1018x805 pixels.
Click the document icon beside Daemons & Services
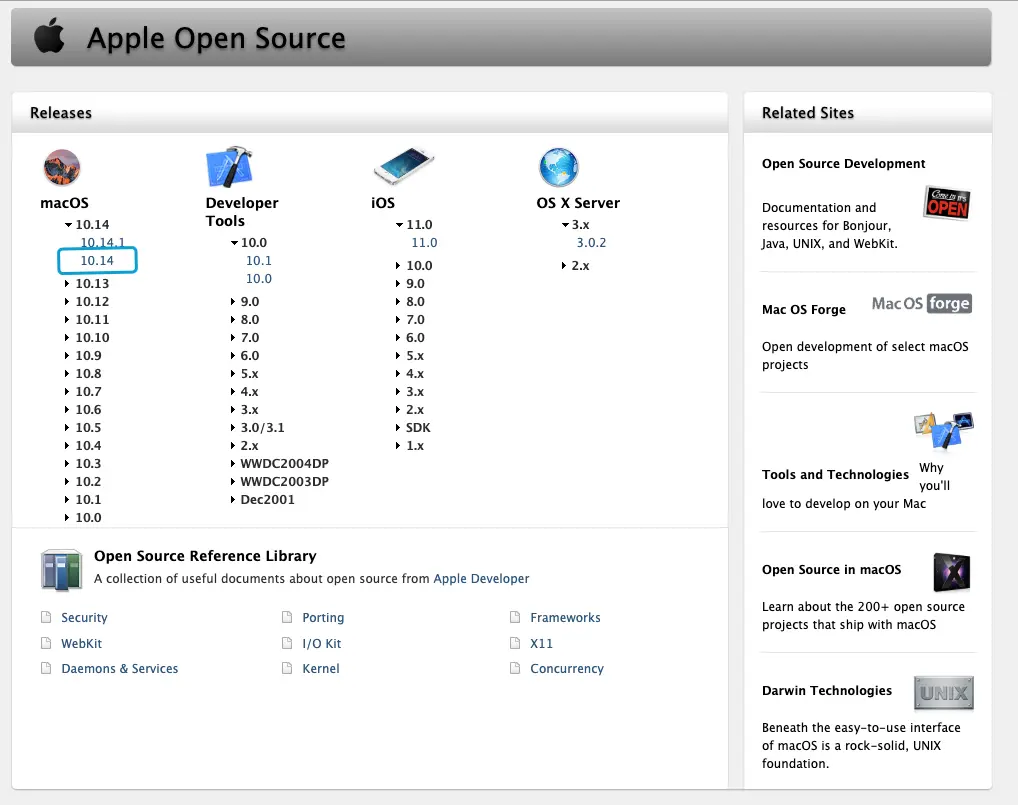click(x=46, y=668)
